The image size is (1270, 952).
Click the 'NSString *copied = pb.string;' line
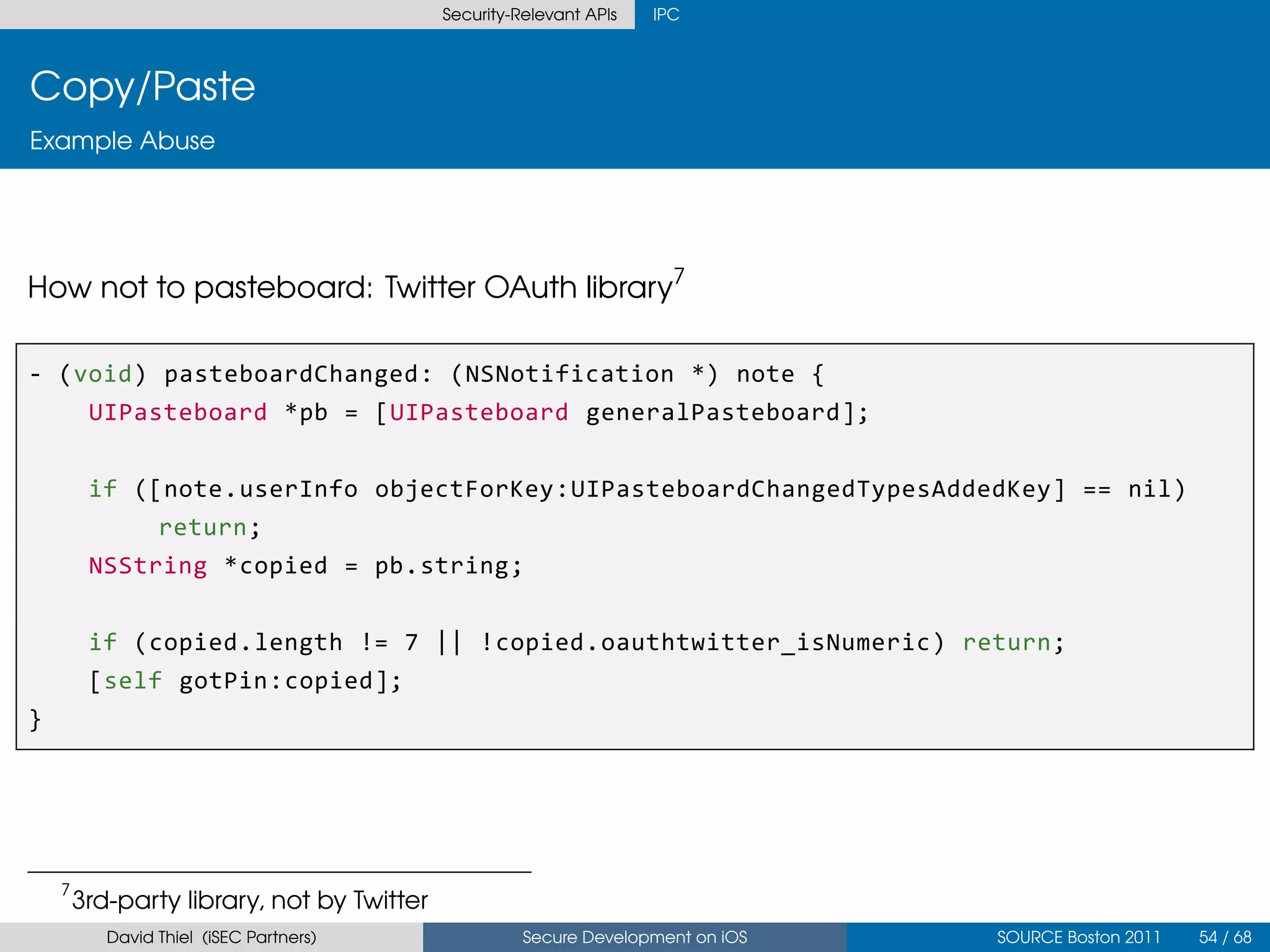point(306,566)
